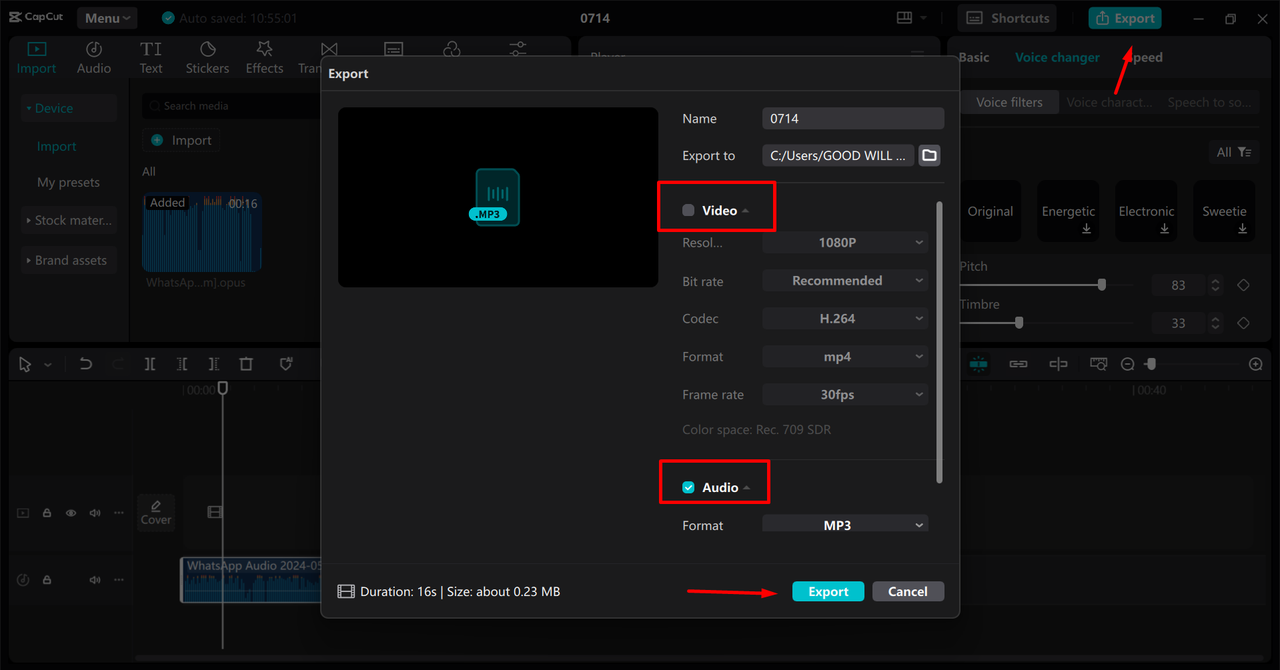Open the layout icon in title bar

pos(904,18)
